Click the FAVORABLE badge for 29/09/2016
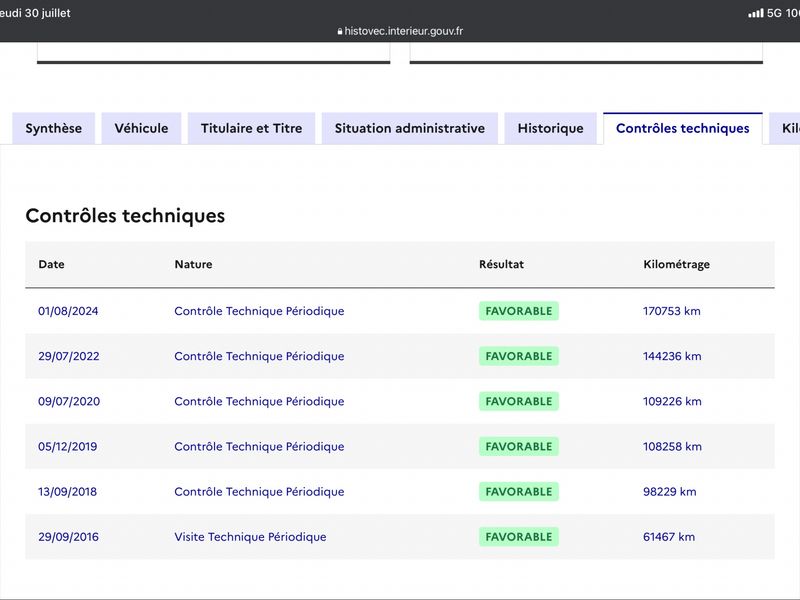Image resolution: width=800 pixels, height=600 pixels. tap(519, 537)
